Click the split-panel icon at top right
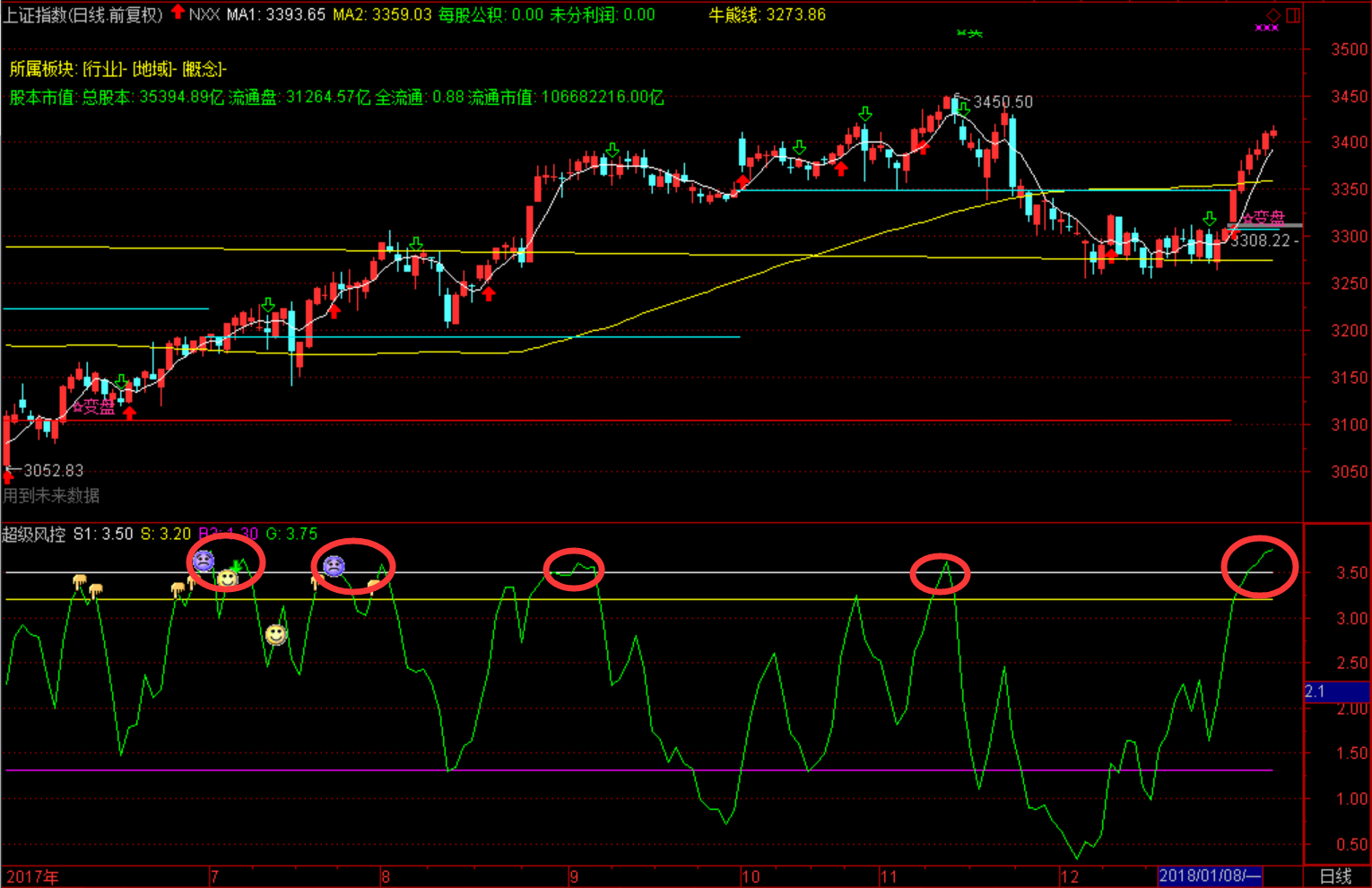This screenshot has height=888, width=1372. point(1293,15)
